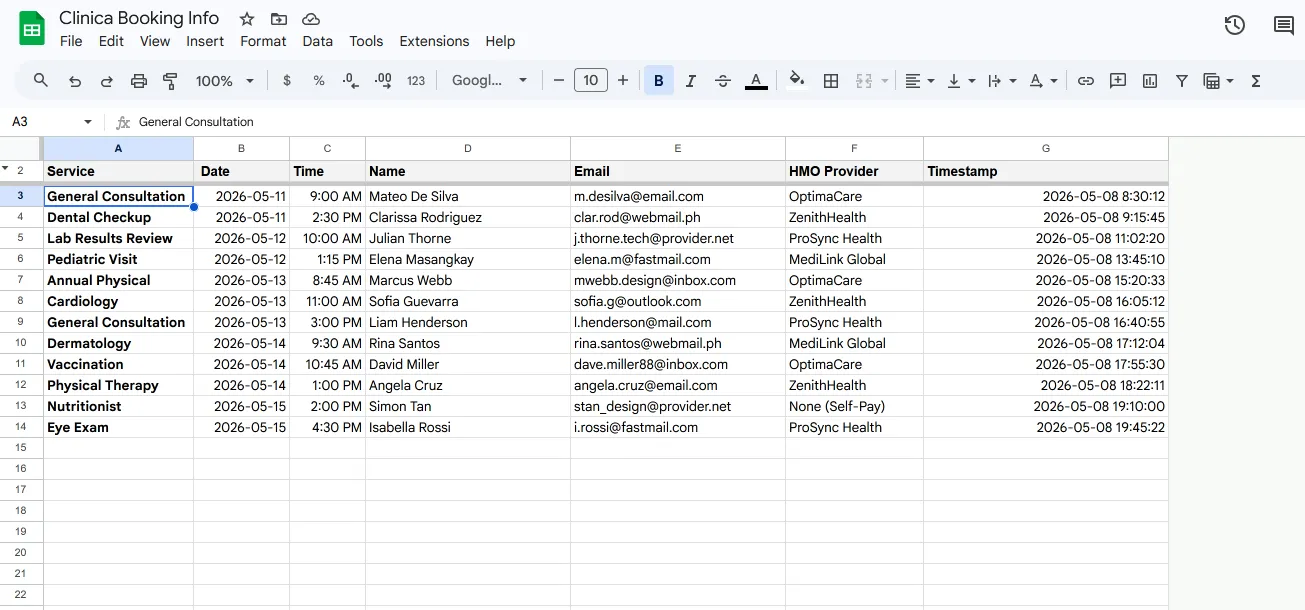Select column F header

pyautogui.click(x=854, y=148)
